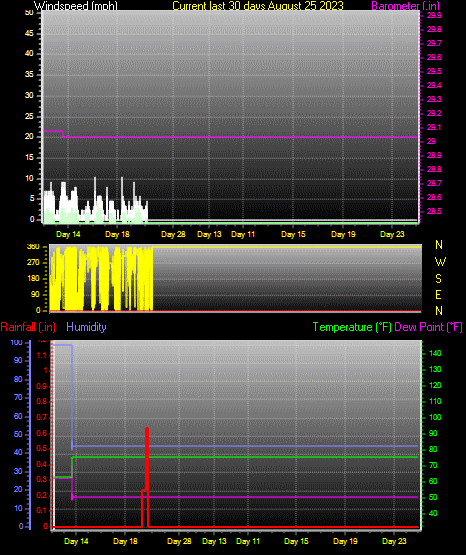Screen dimensions: 466x555
Task: Click the E compass letter on direction chart
Action: coord(438,294)
